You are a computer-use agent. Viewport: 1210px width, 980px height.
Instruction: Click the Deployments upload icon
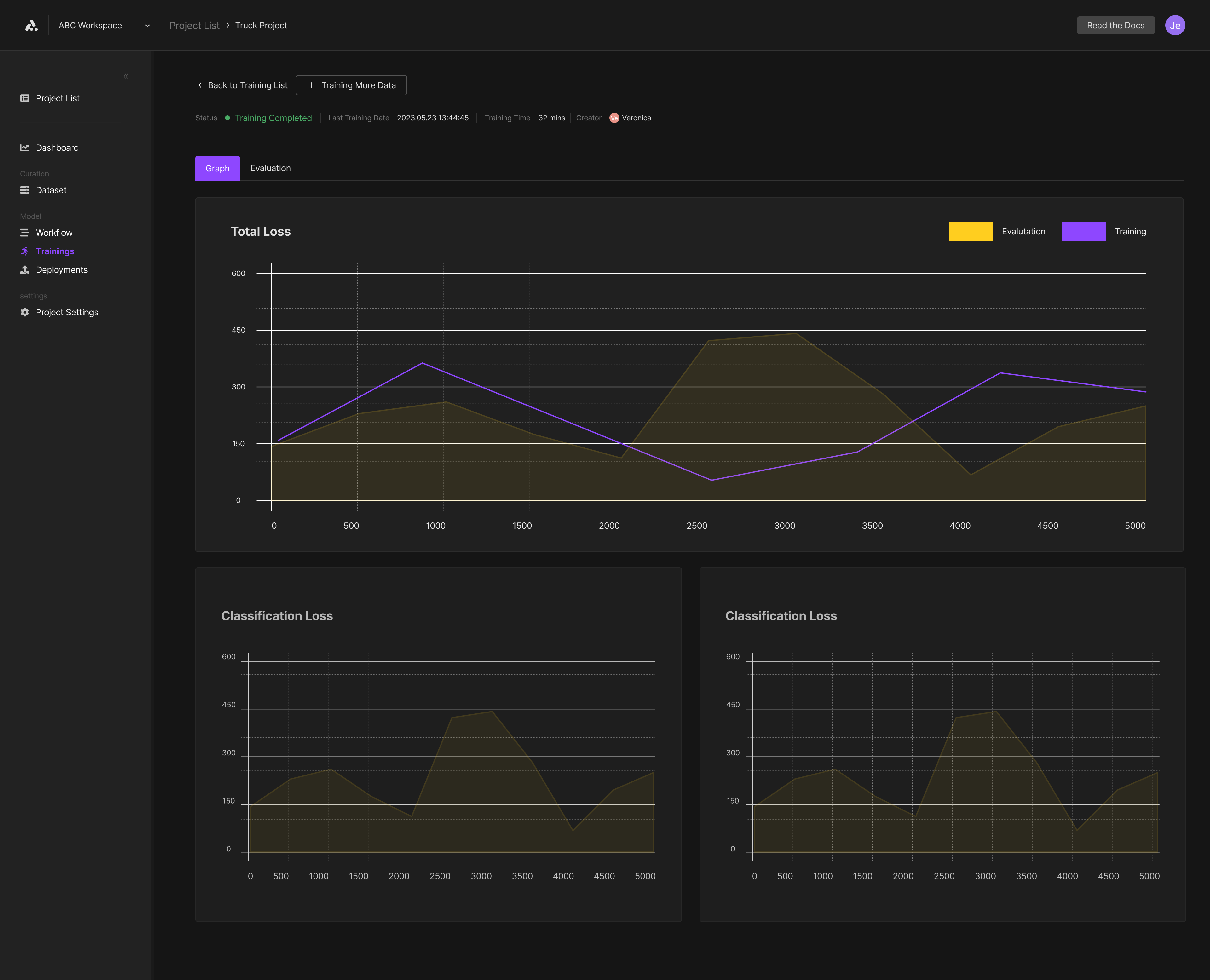tap(25, 270)
